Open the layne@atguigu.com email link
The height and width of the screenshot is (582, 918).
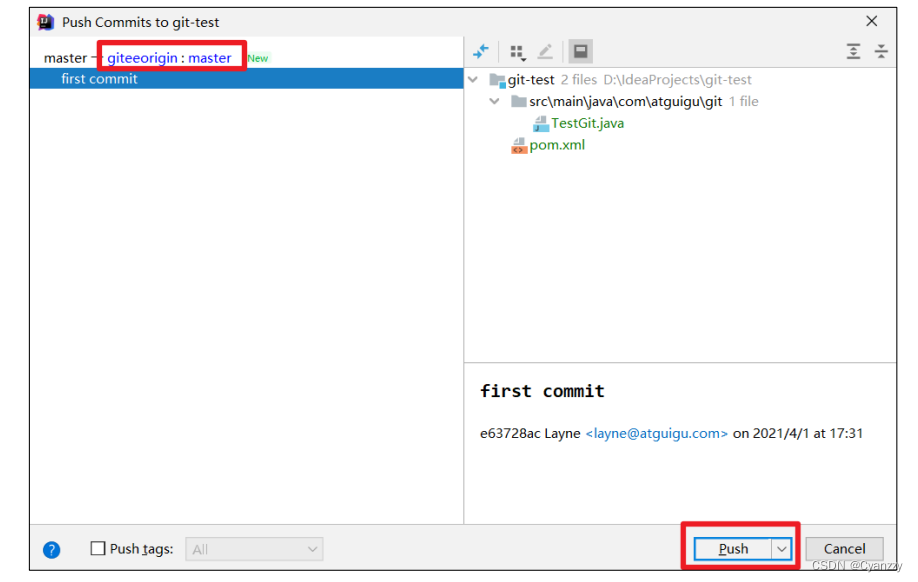pos(656,434)
